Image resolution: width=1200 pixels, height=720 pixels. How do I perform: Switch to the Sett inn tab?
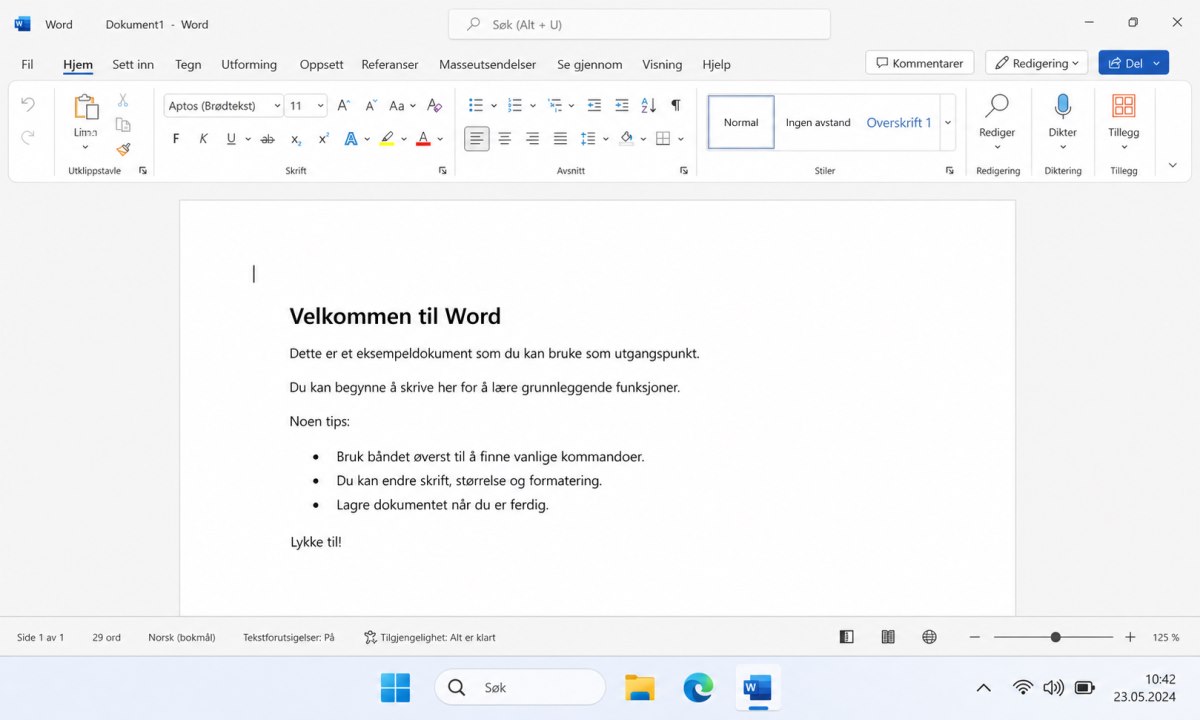(133, 64)
